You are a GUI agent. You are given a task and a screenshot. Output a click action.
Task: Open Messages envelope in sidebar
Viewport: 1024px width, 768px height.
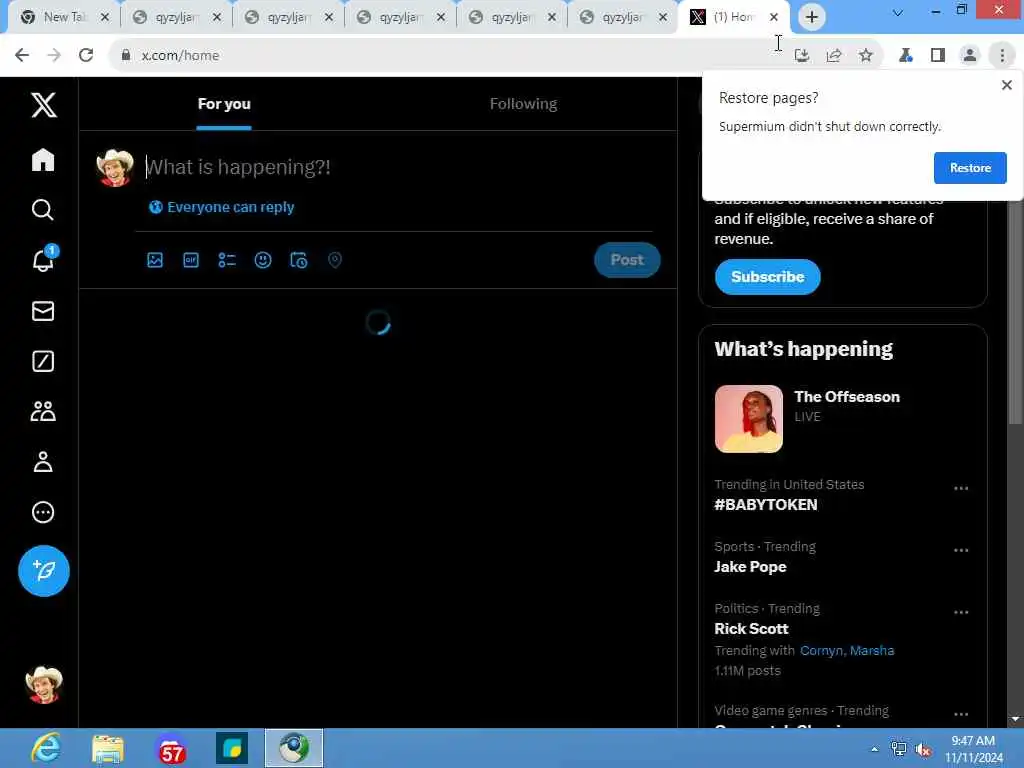[x=43, y=311]
